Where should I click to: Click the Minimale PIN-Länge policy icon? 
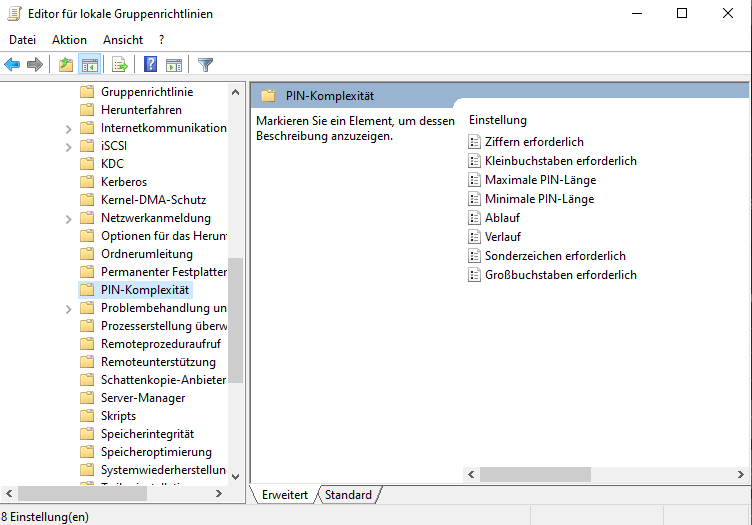(x=474, y=199)
